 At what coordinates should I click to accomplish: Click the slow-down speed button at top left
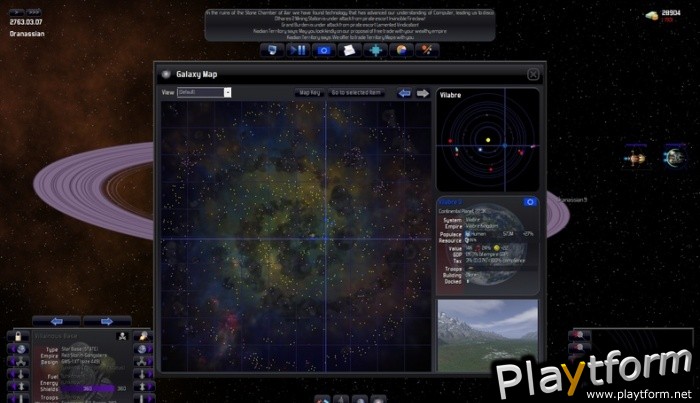(17, 12)
